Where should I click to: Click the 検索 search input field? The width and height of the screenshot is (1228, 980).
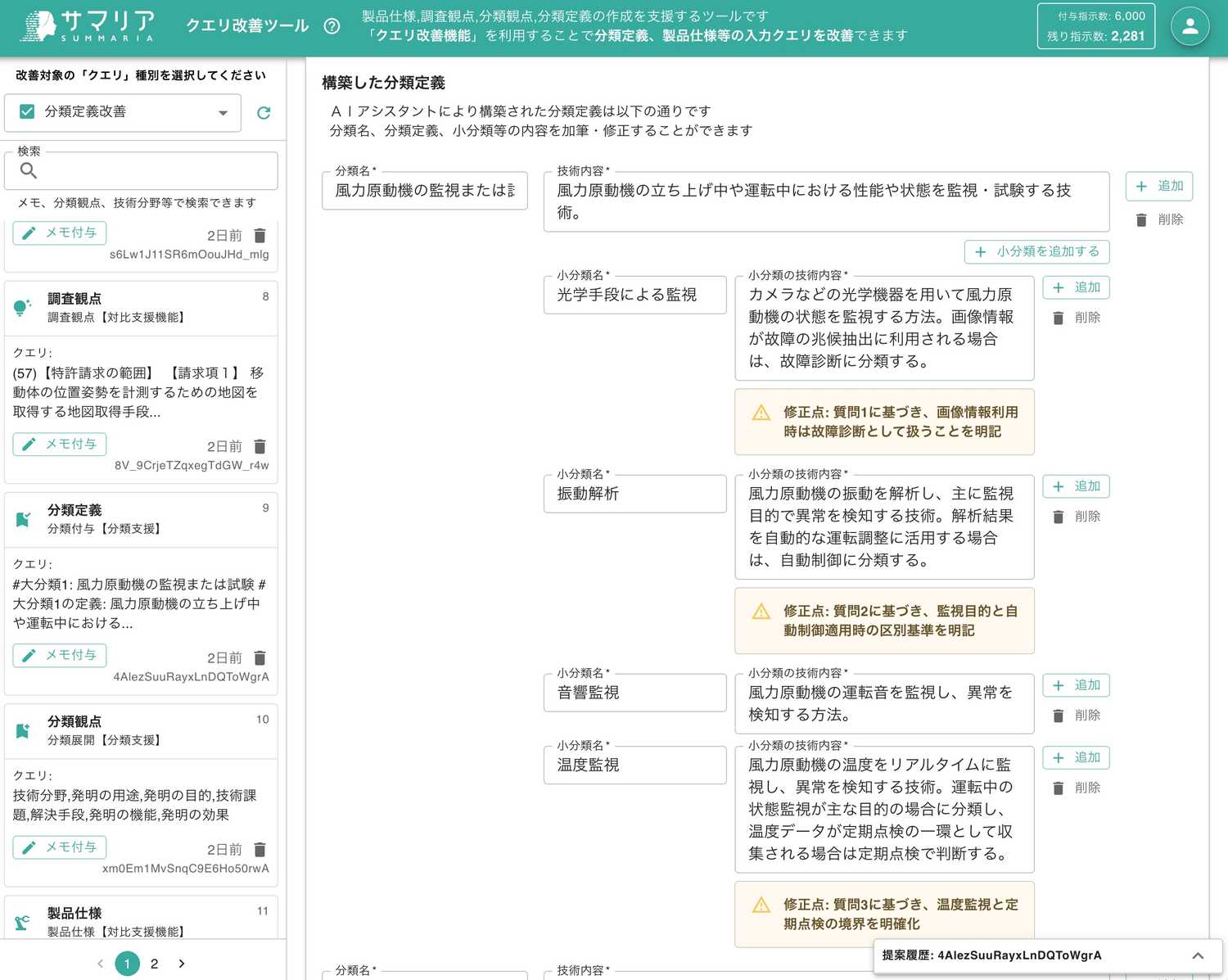(141, 170)
